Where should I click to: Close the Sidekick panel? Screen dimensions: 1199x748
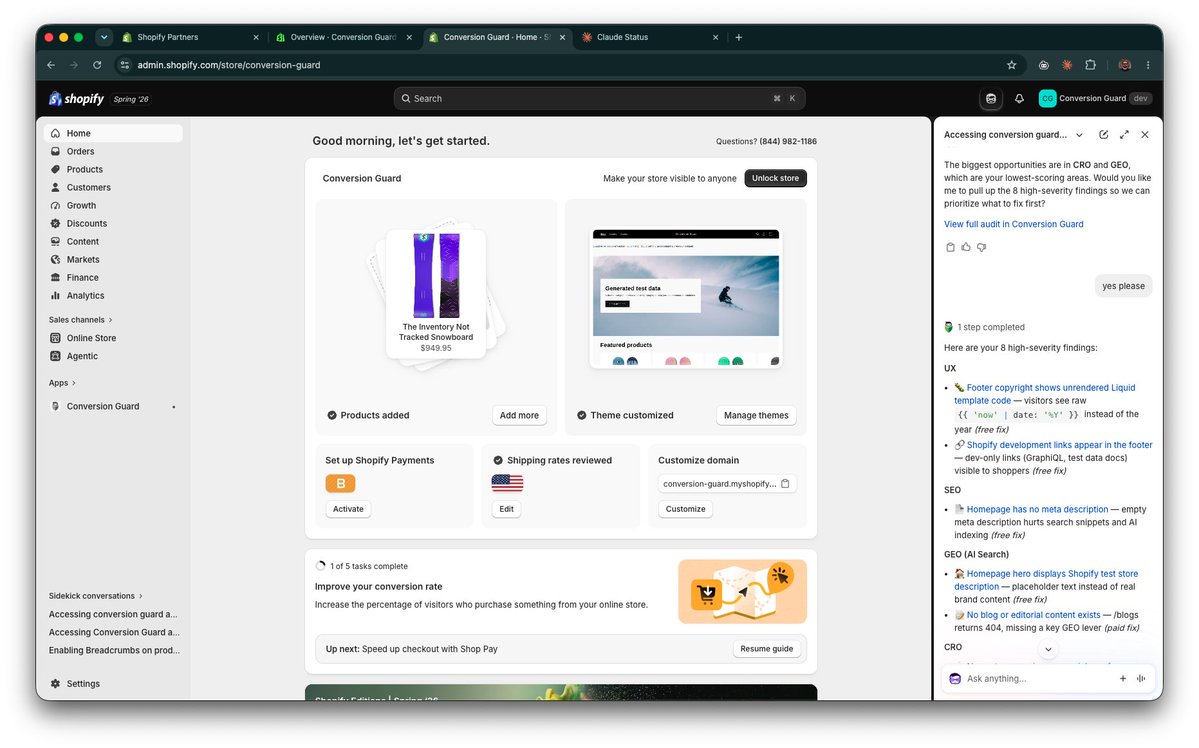click(x=1145, y=135)
